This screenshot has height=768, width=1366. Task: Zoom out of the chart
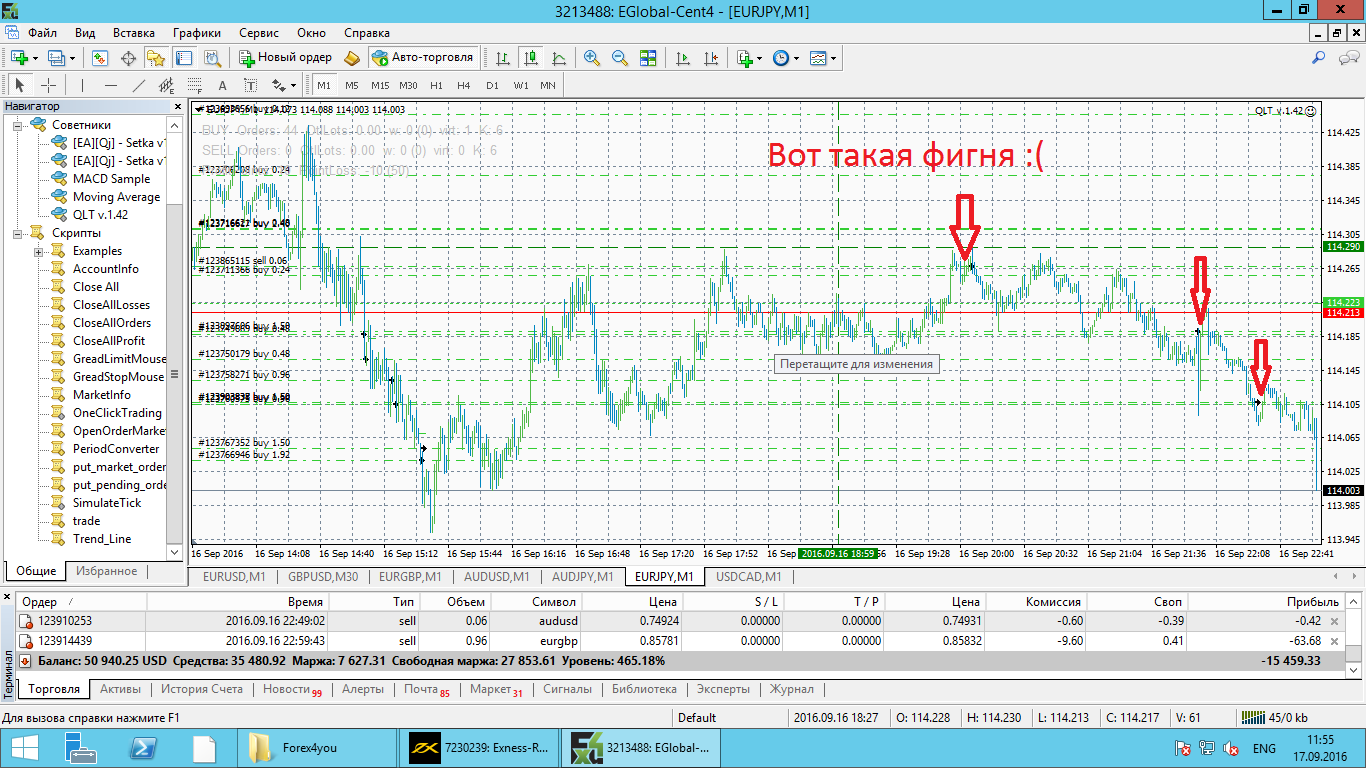coord(620,58)
